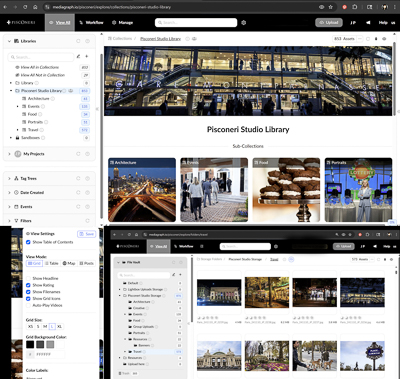The width and height of the screenshot is (400, 379).
Task: Toggle Show Table of Contents checkbox
Action: 28,242
